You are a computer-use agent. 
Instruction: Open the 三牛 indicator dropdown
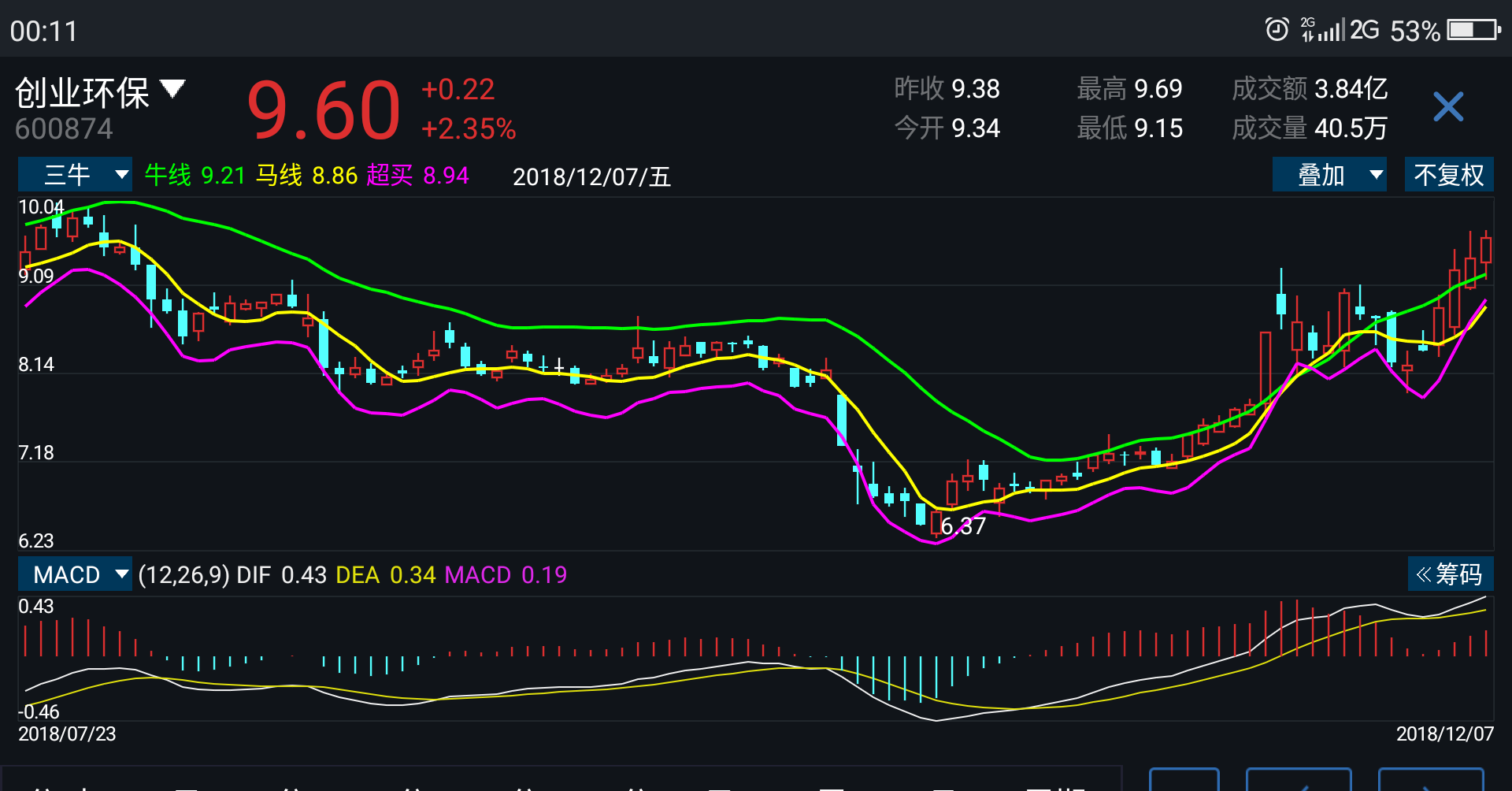(76, 174)
